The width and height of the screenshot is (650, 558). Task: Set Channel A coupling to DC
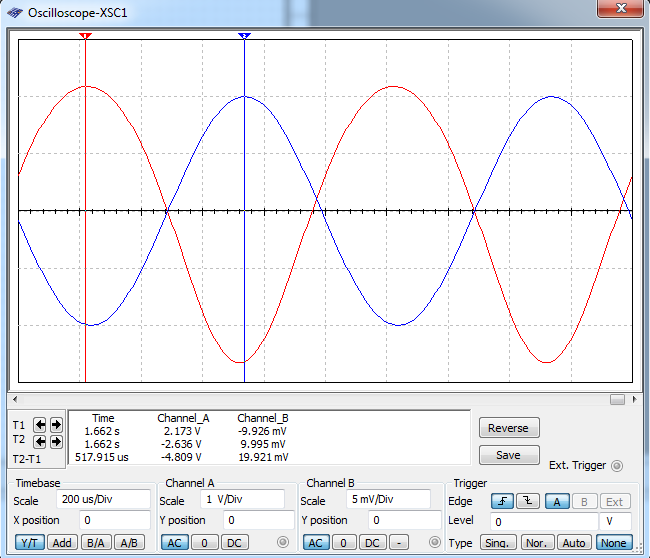234,543
